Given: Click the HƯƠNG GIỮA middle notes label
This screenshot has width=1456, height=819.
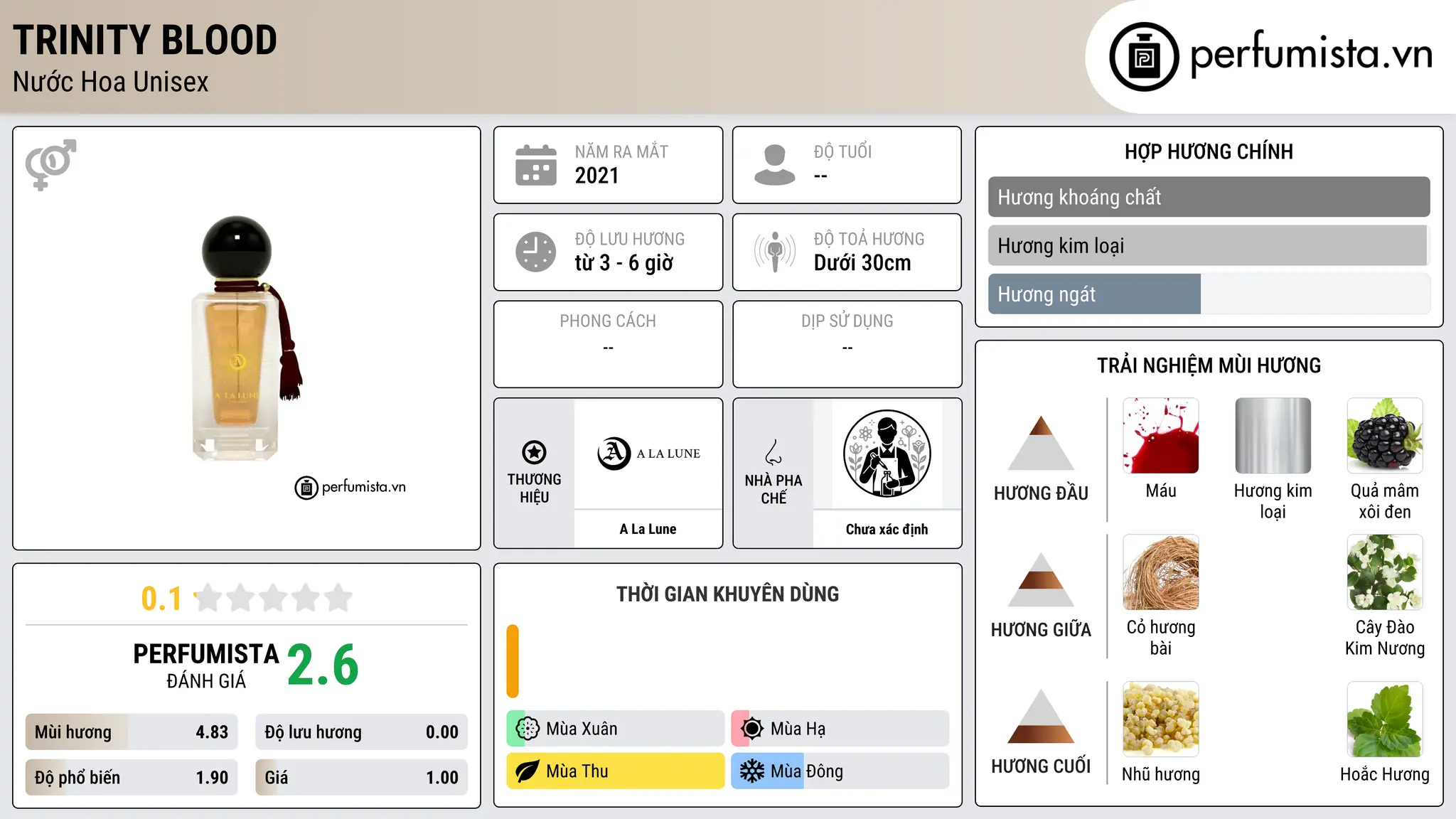Looking at the screenshot, I should tap(1041, 630).
